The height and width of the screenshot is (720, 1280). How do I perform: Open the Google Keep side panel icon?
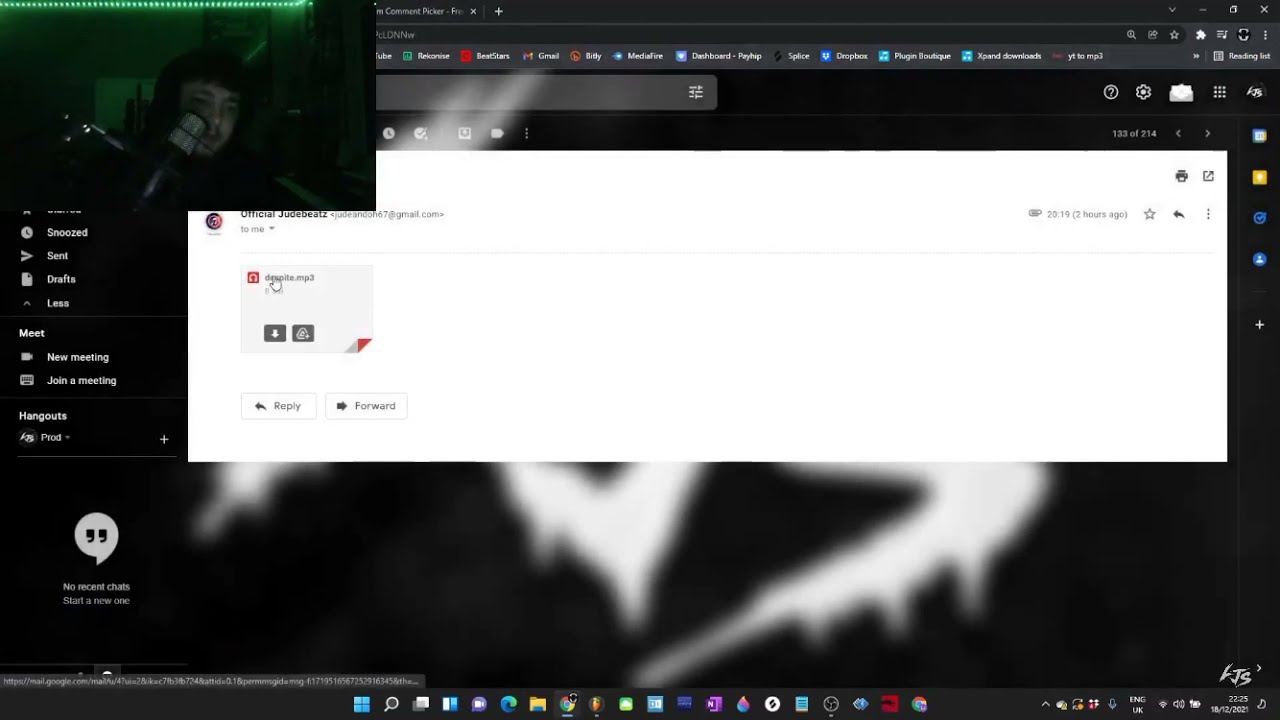tap(1260, 177)
